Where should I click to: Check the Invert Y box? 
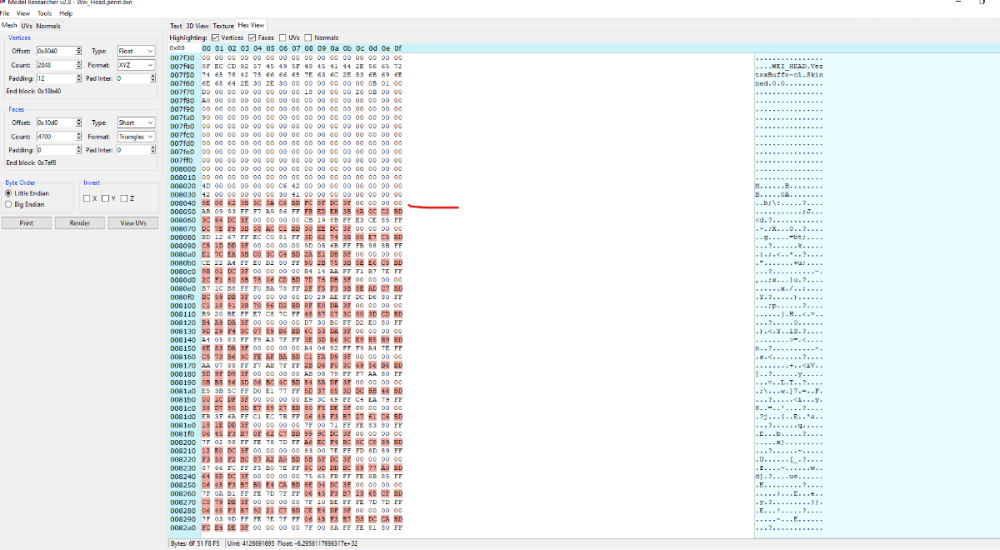click(105, 198)
